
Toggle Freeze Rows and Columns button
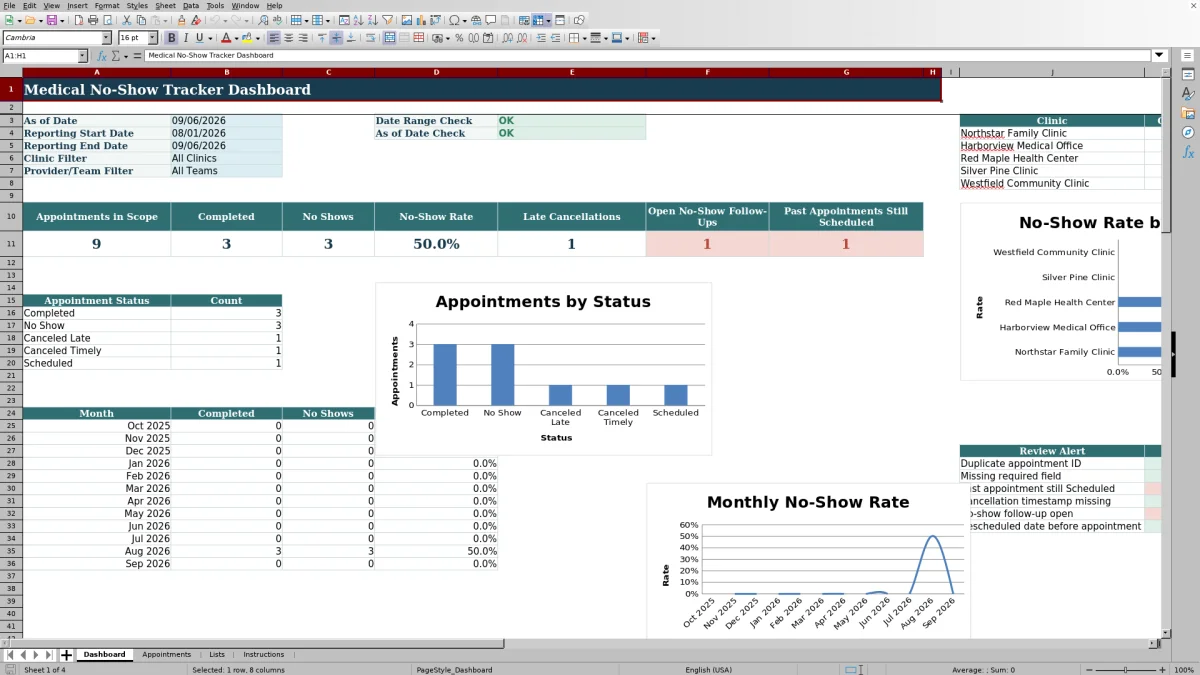[x=539, y=20]
